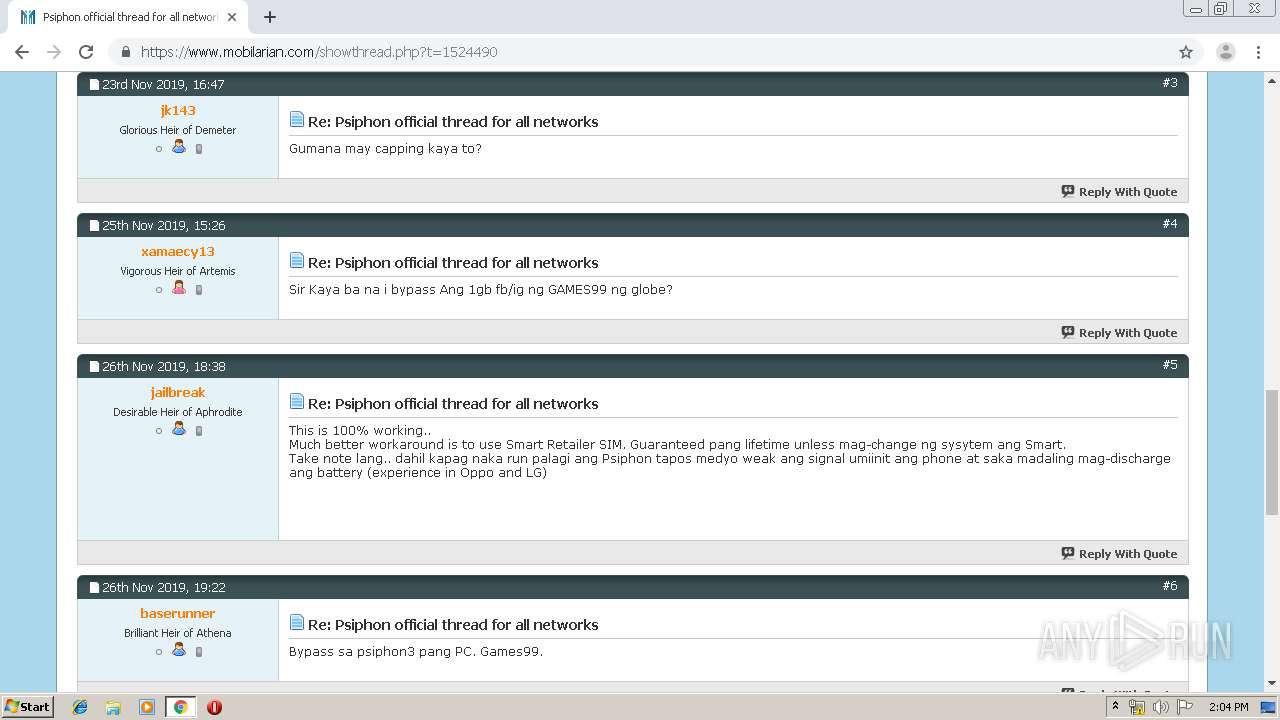
Task: Open post permalink #6
Action: (1170, 586)
